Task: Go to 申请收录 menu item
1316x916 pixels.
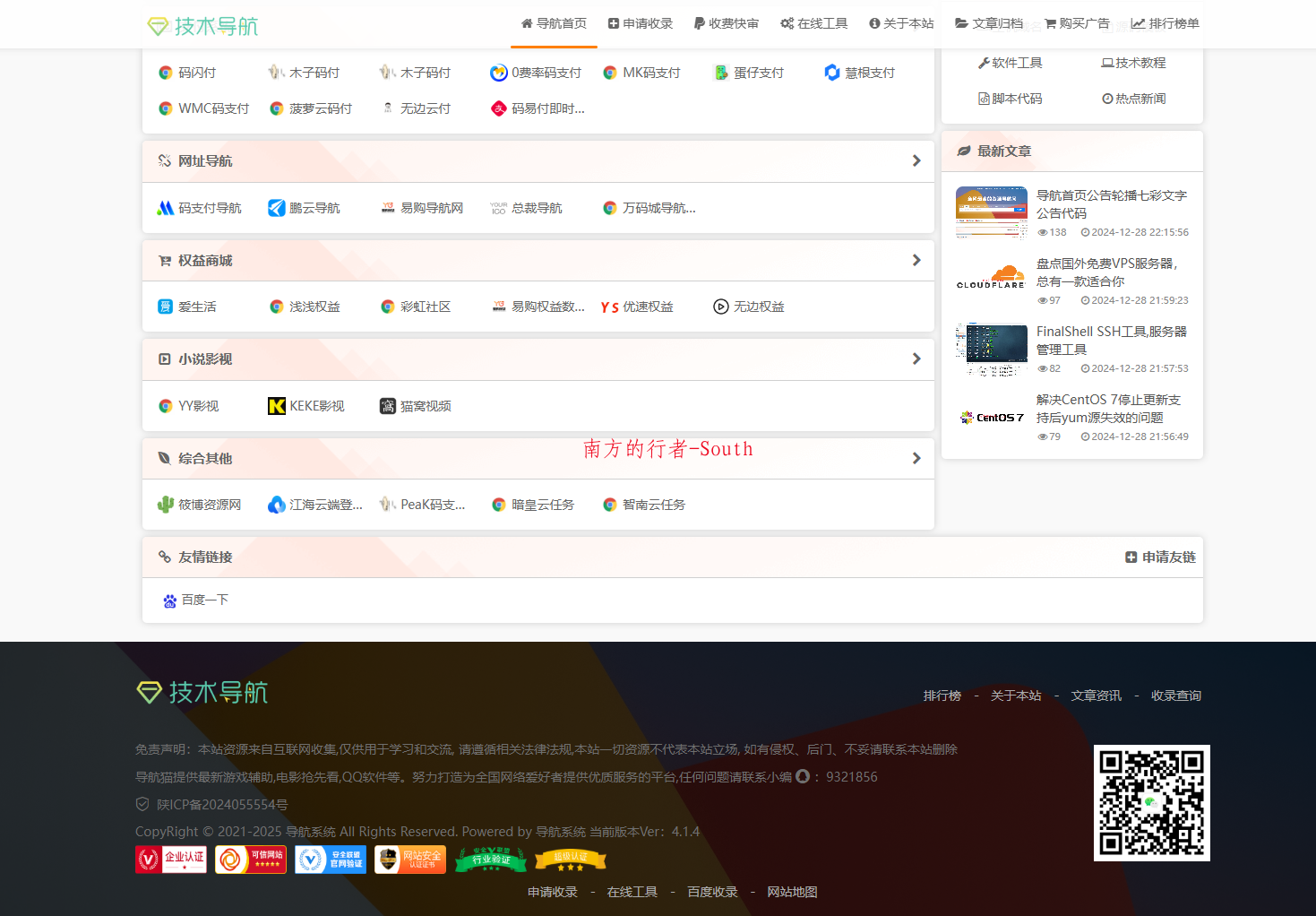Action: point(641,23)
